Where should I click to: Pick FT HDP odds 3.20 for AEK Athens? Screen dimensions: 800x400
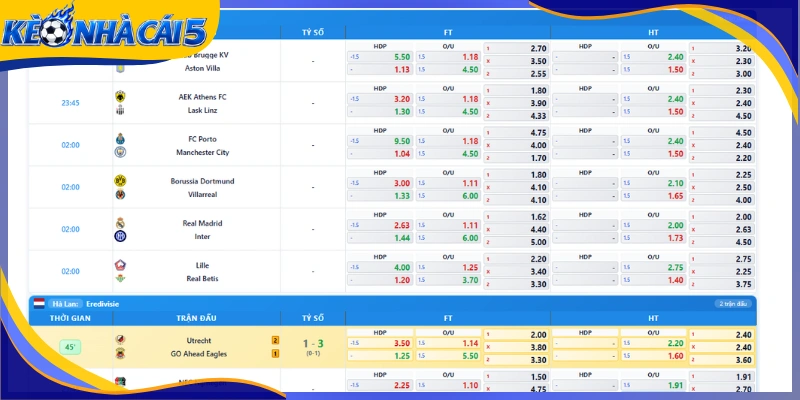pyautogui.click(x=381, y=99)
